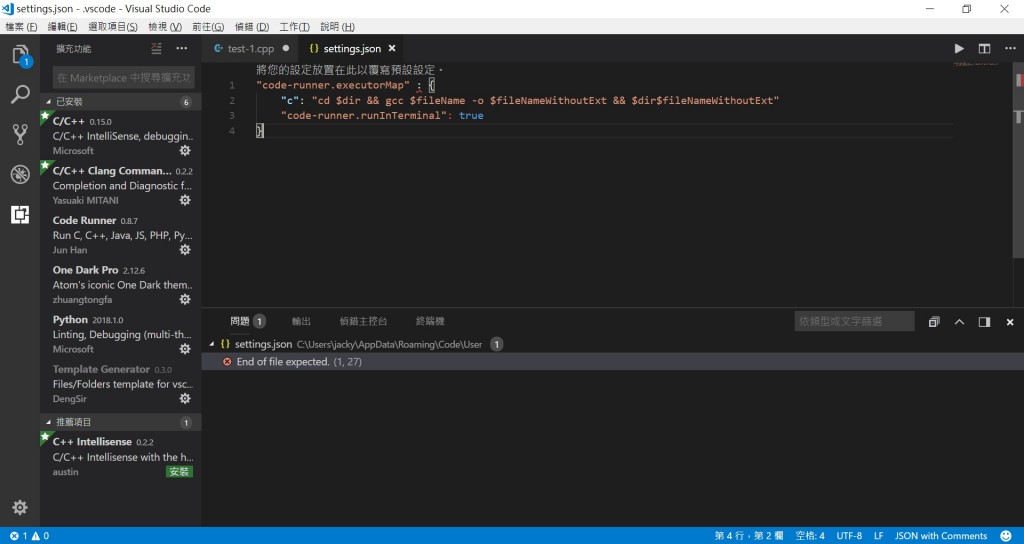The width and height of the screenshot is (1024, 544).
Task: Click the problems filter input field
Action: tap(854, 321)
